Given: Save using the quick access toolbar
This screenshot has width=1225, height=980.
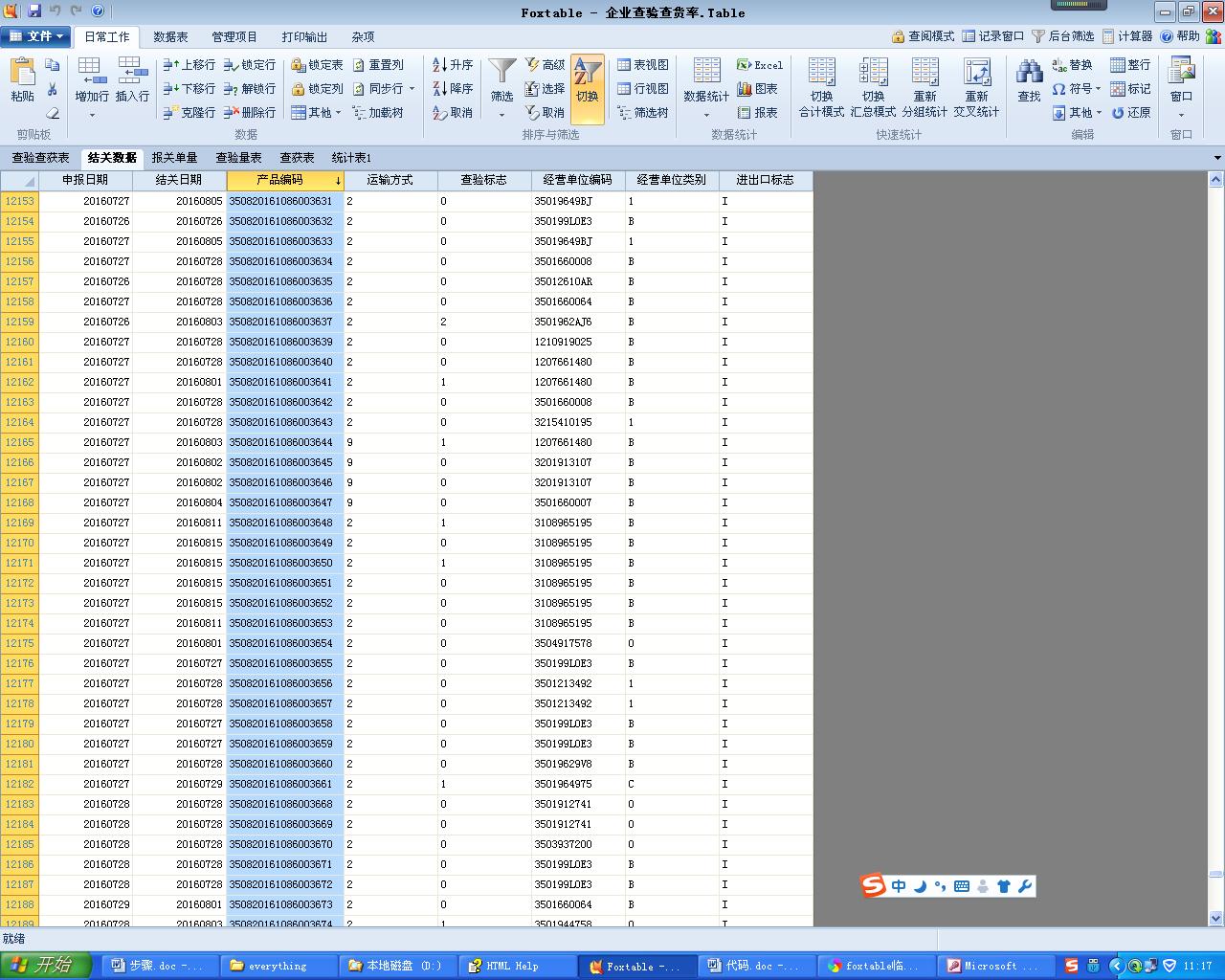Looking at the screenshot, I should click(x=34, y=11).
